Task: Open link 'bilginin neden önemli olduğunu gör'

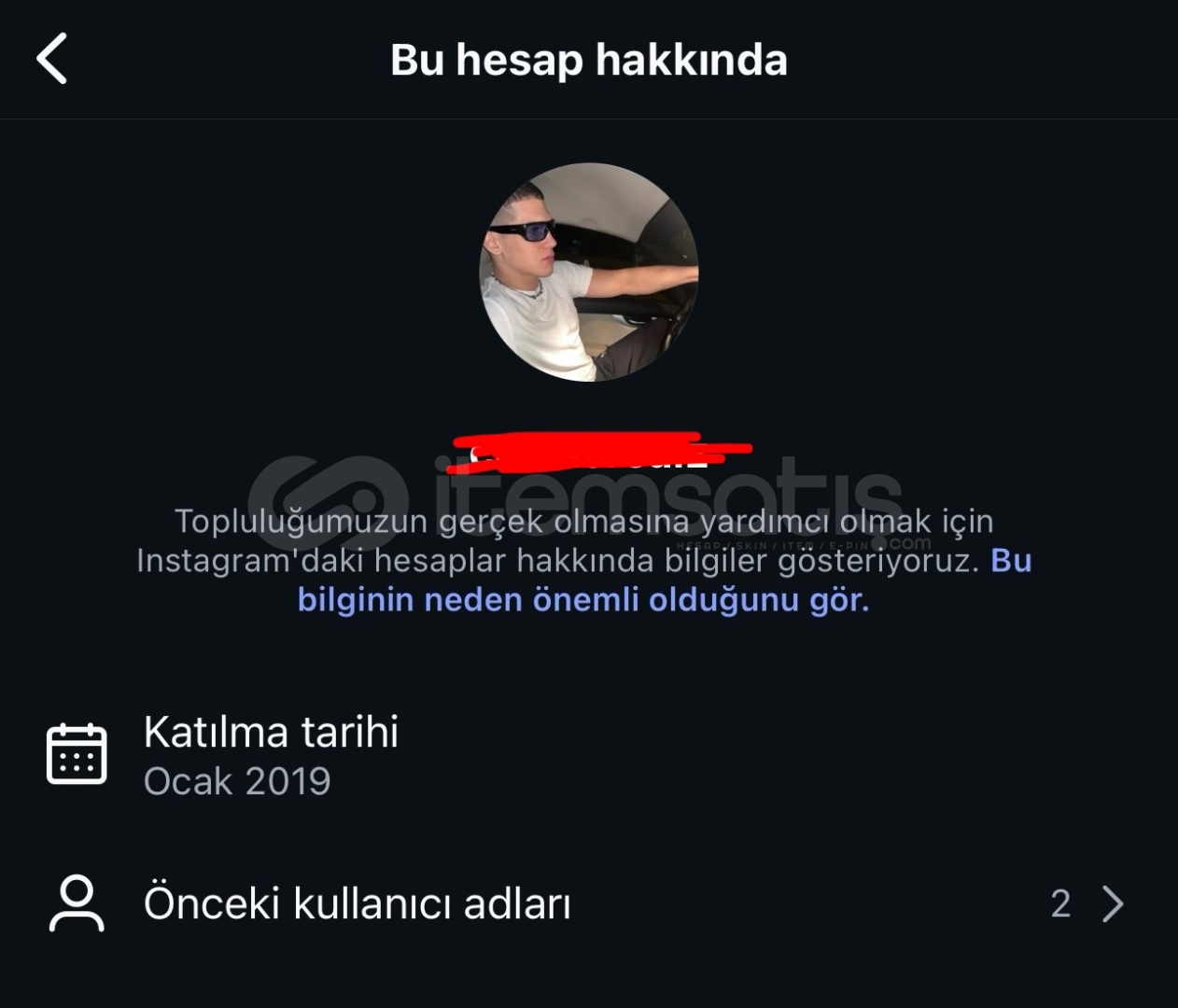Action: (x=583, y=599)
